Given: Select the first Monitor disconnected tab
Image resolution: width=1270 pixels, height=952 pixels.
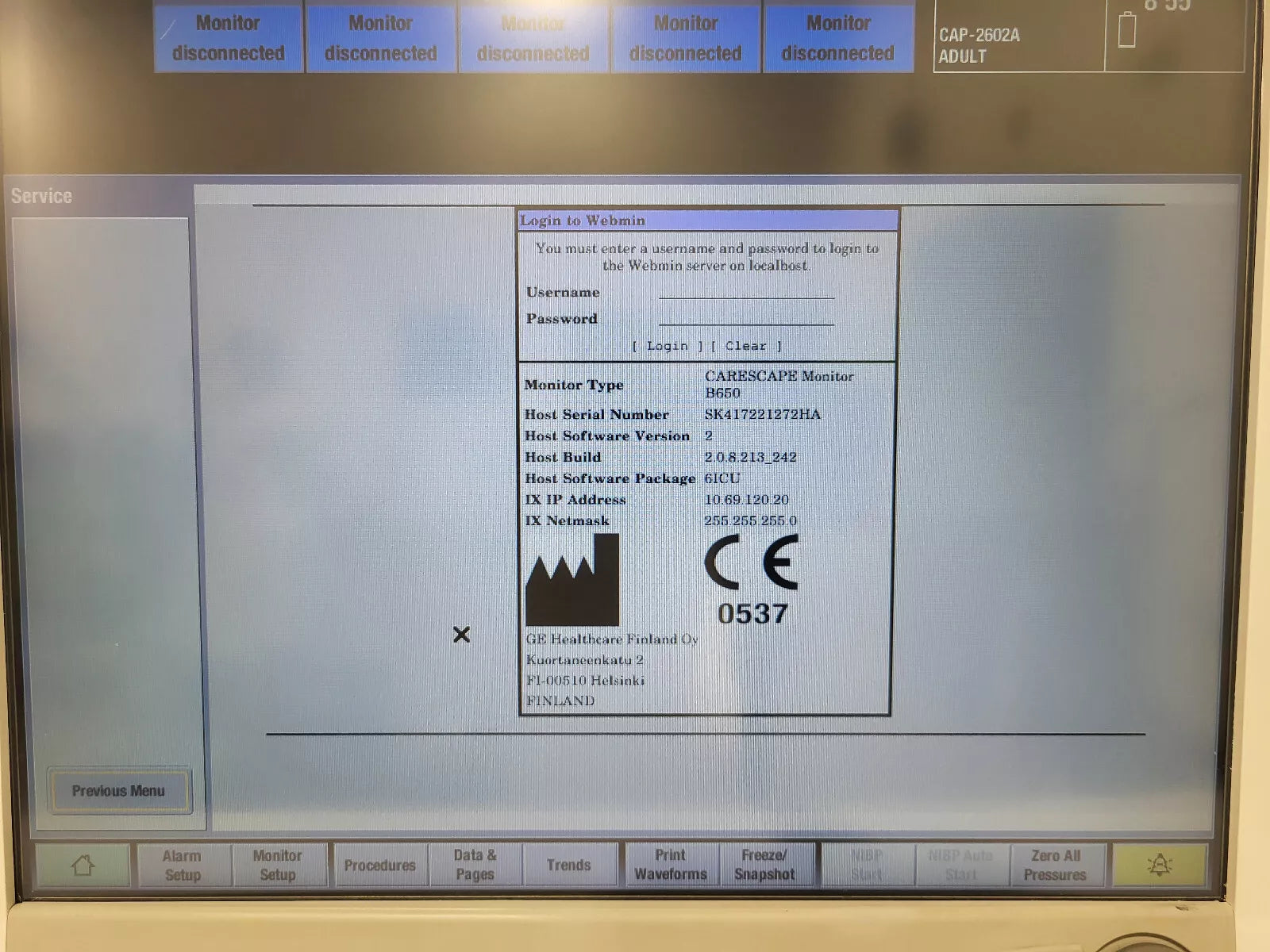Looking at the screenshot, I should (228, 38).
